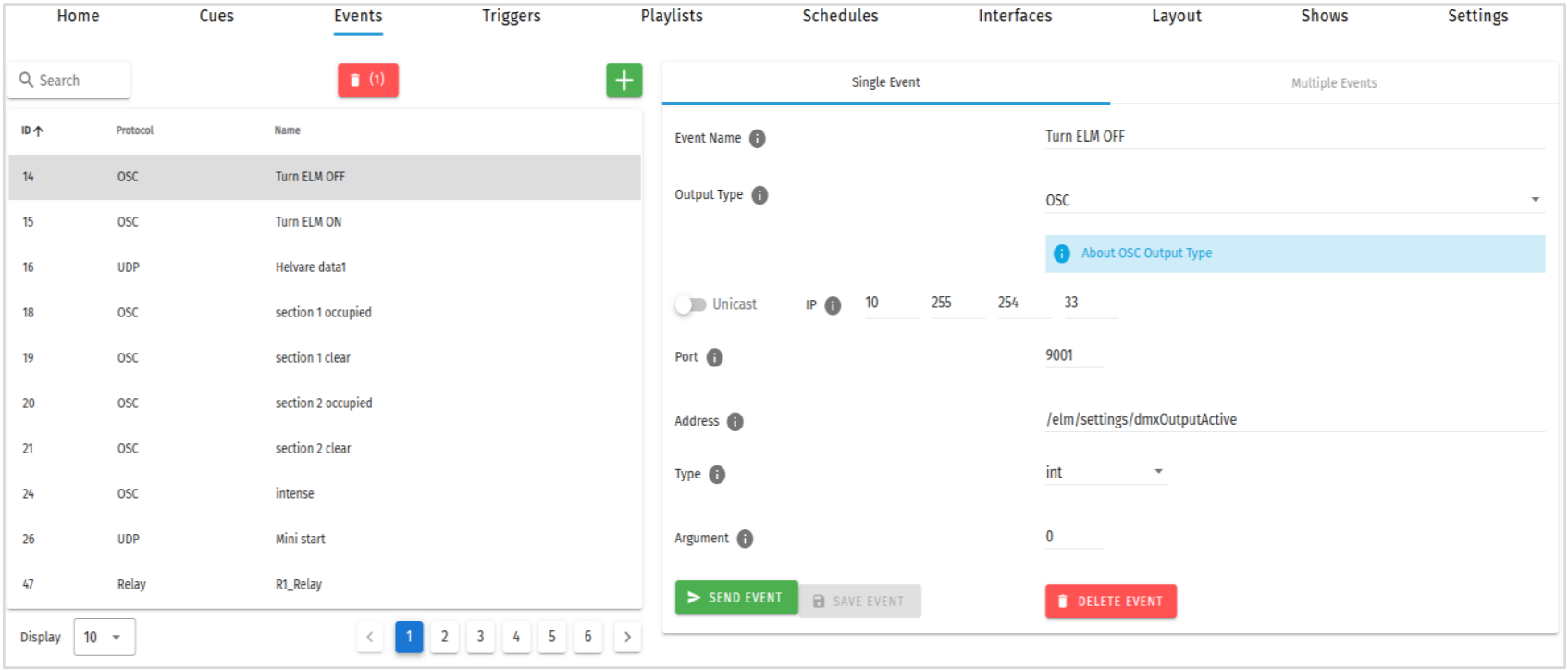Click the Address field /elm/settings/dmxOutputActive
Screen dimensions: 1568x670
click(x=1295, y=420)
